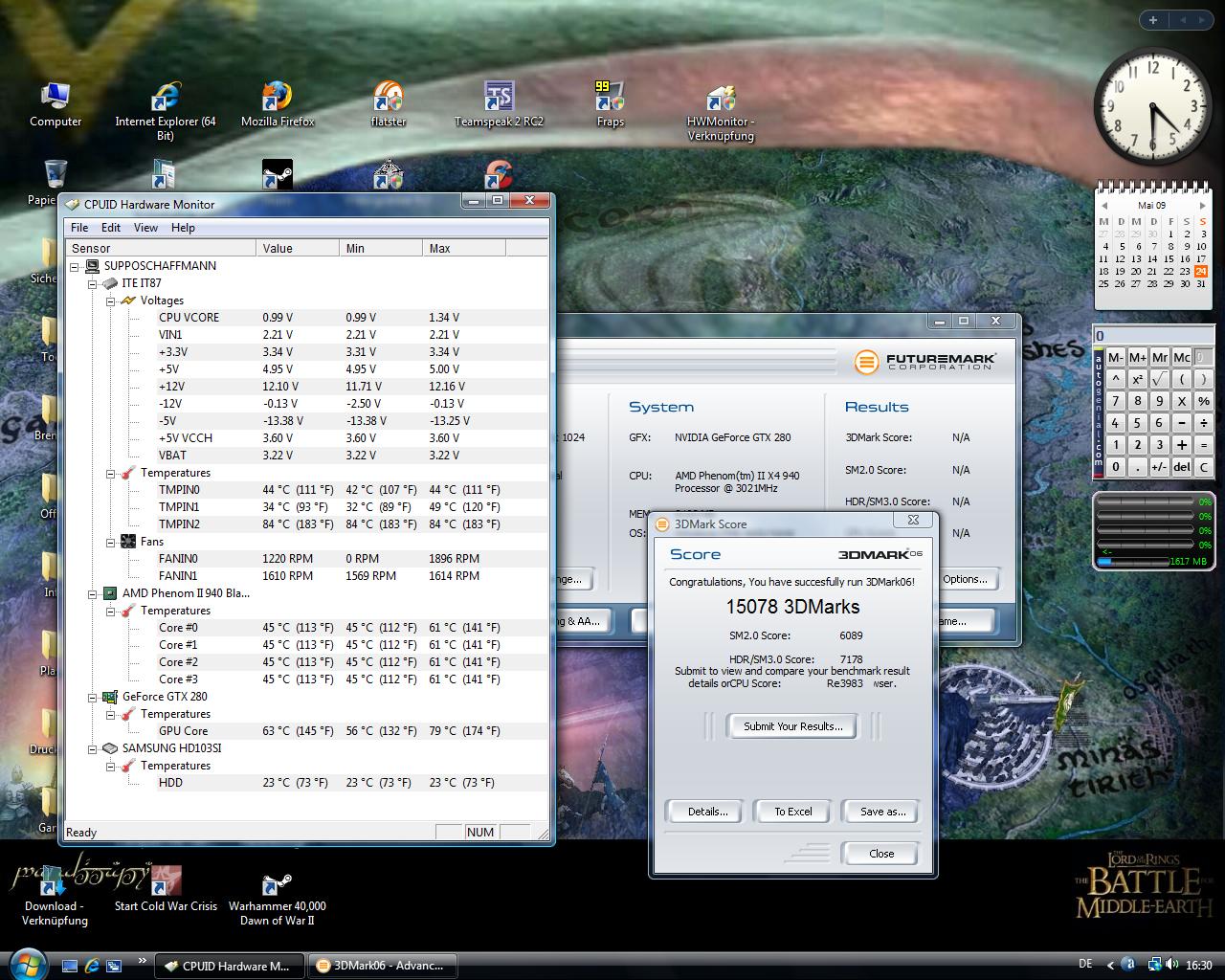1225x980 pixels.
Task: Collapse the AMD Phenom II 940 node
Action: tap(93, 593)
